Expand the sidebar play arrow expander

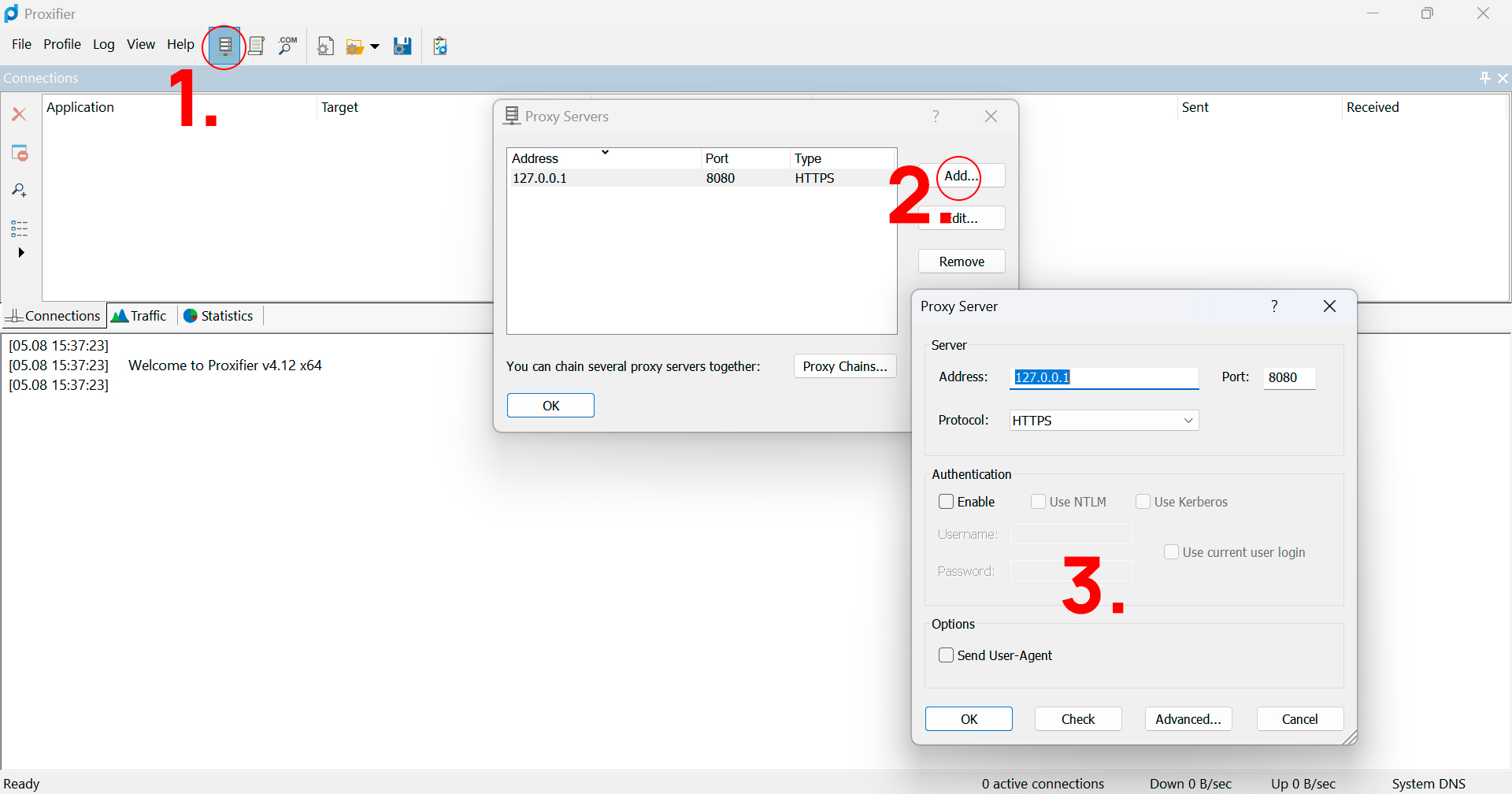click(21, 253)
